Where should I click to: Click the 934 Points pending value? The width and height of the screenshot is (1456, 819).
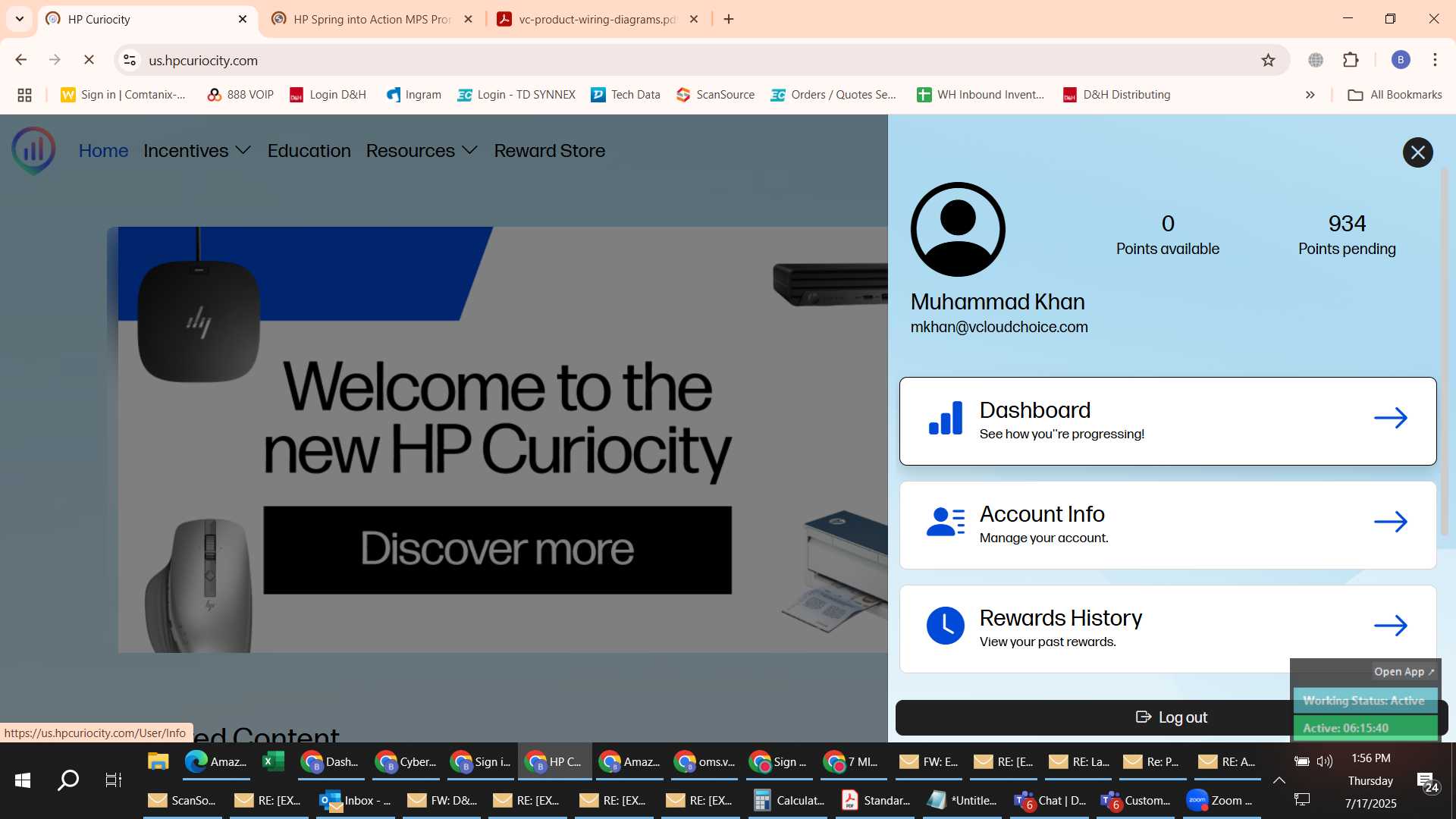coord(1347,224)
